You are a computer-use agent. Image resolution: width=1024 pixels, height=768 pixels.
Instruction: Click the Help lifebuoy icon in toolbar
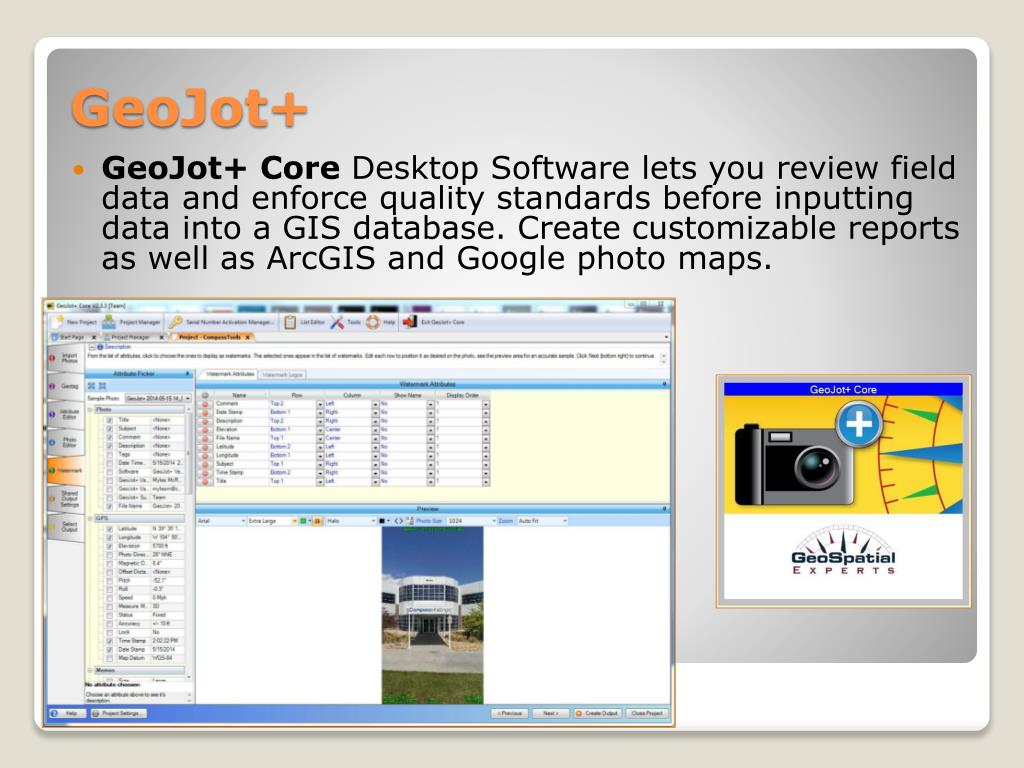click(373, 322)
